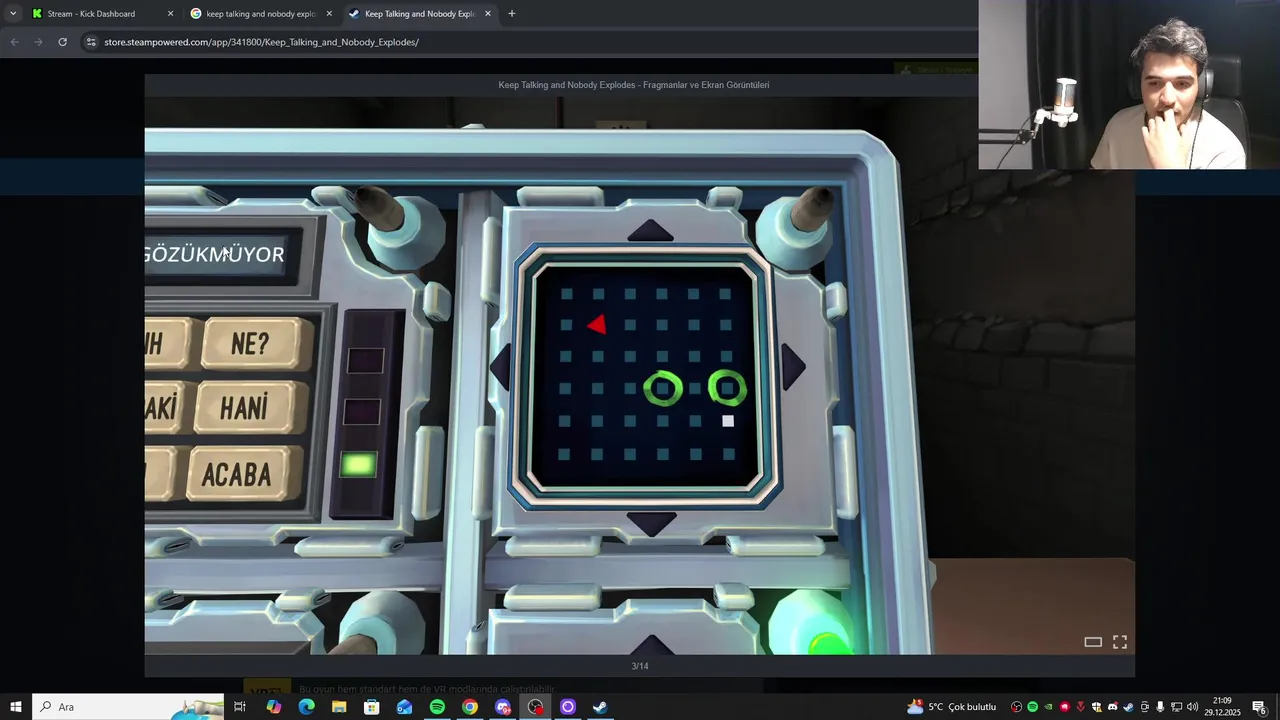Click Discord icon in system tray
Viewport: 1280px width, 720px height.
click(1113, 707)
